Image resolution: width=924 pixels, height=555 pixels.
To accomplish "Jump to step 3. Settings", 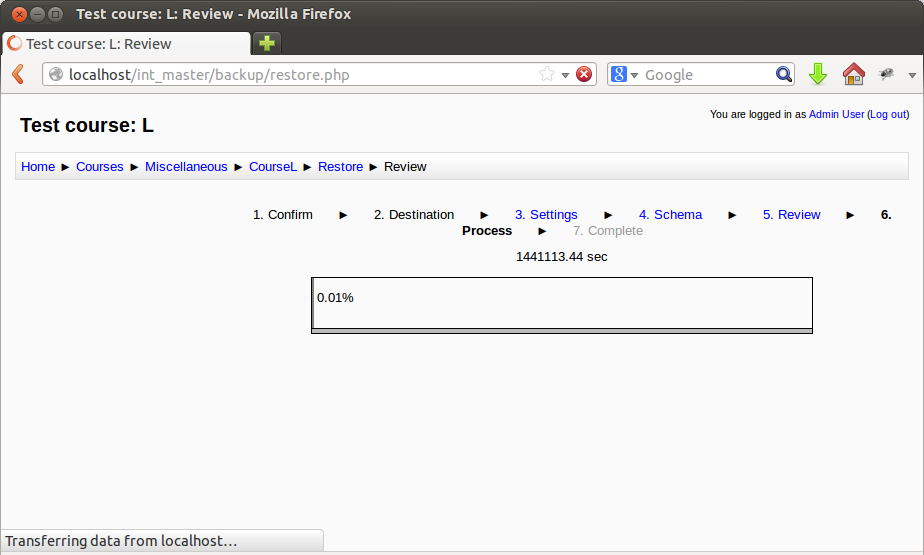I will tap(546, 214).
